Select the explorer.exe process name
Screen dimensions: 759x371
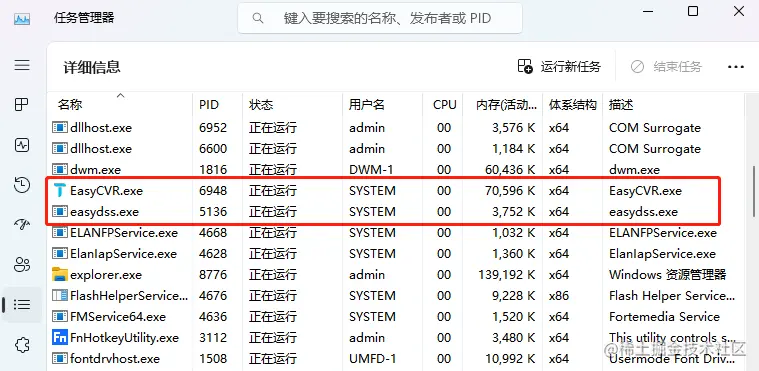[x=106, y=275]
